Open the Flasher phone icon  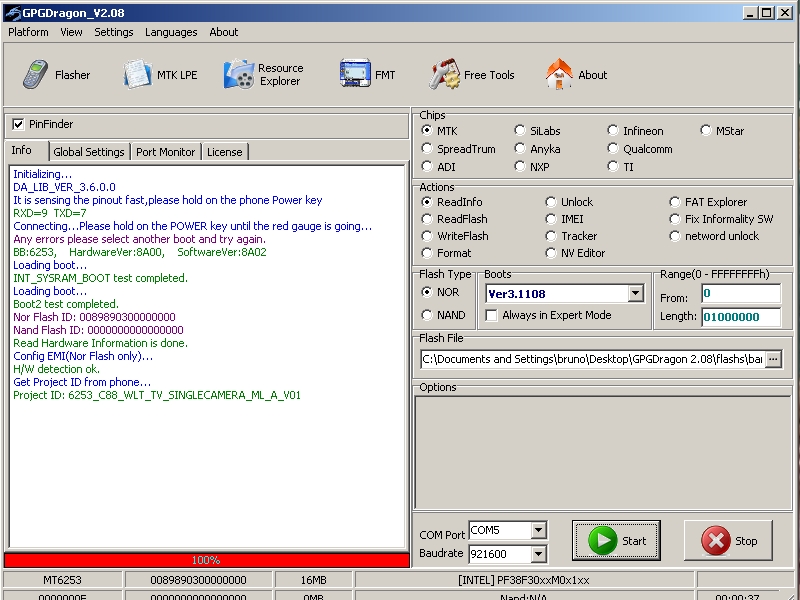pyautogui.click(x=35, y=74)
